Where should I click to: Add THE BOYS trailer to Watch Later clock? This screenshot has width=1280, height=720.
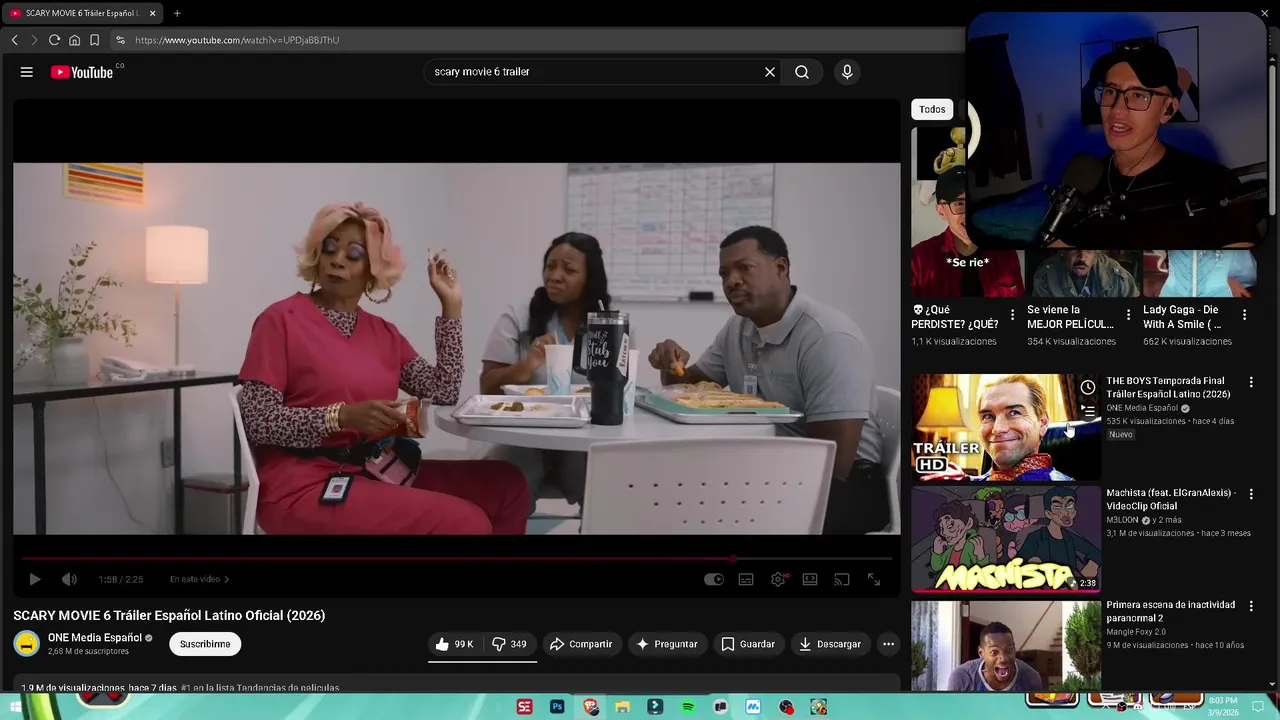(1088, 388)
